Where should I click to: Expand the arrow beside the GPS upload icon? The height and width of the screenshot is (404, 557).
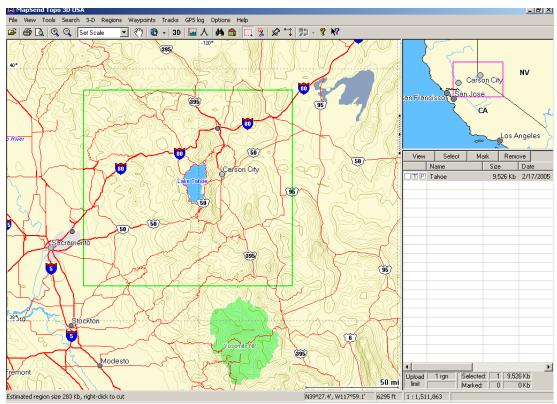coord(313,33)
